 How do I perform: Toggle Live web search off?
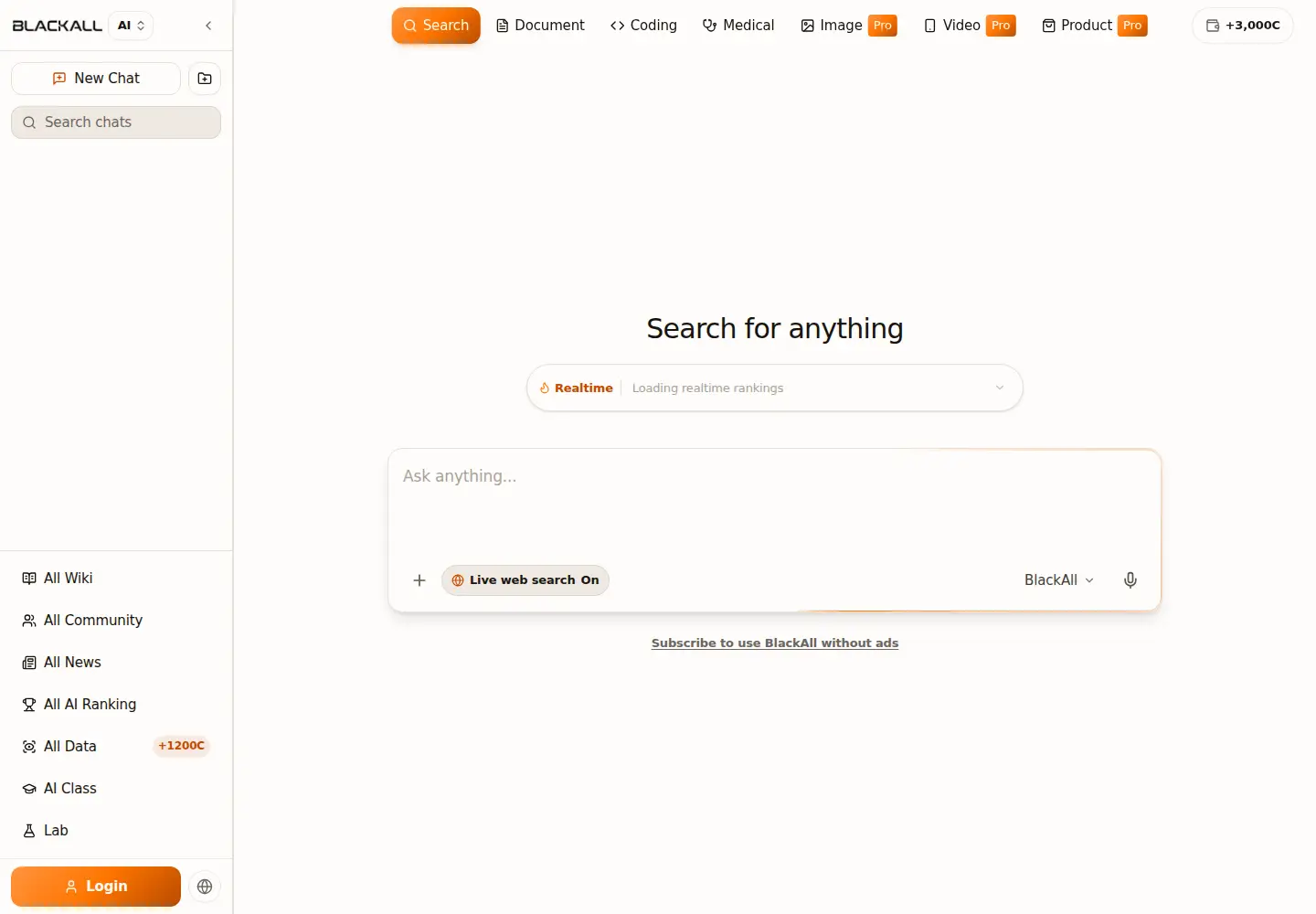pyautogui.click(x=525, y=580)
